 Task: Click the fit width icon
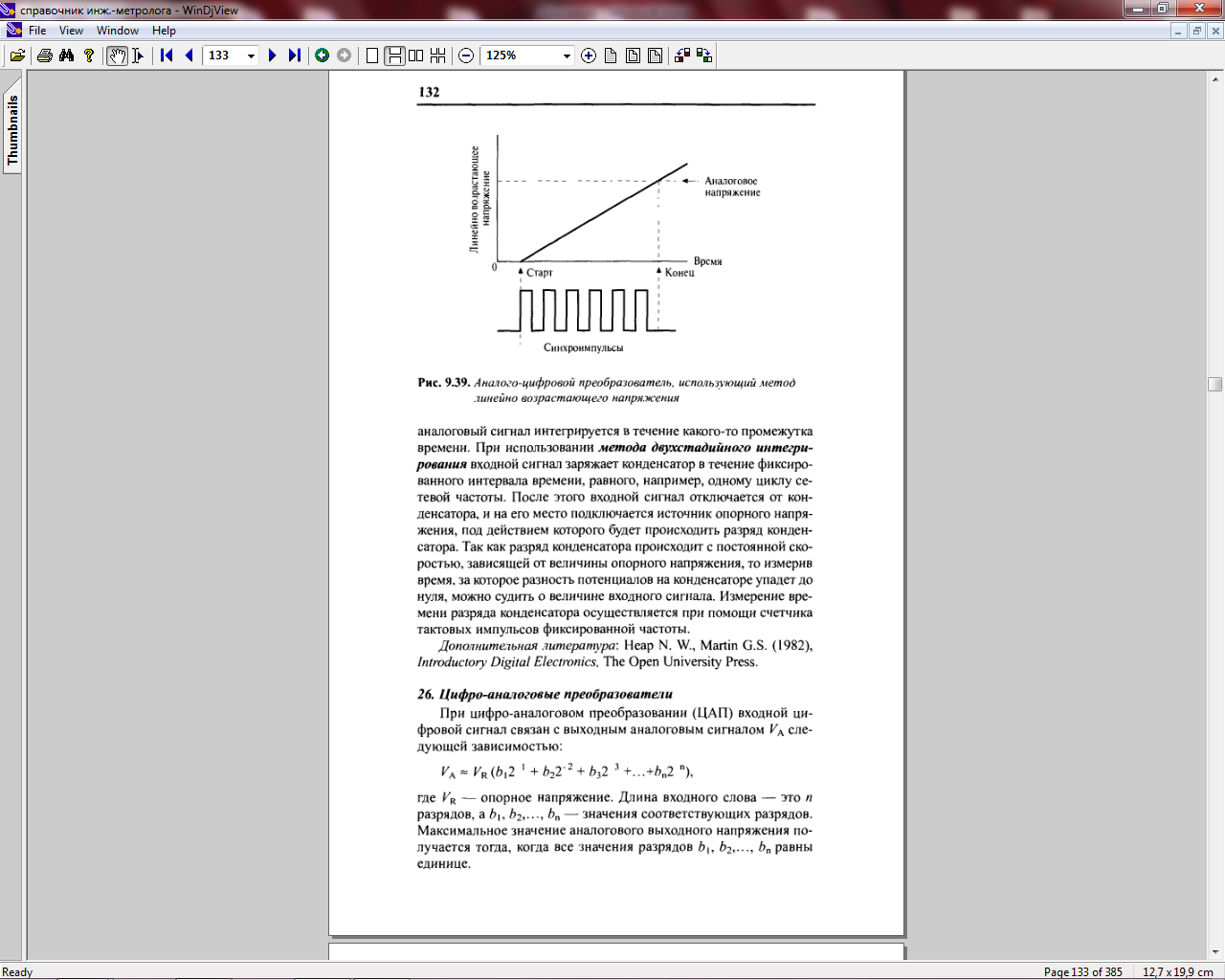tap(655, 56)
